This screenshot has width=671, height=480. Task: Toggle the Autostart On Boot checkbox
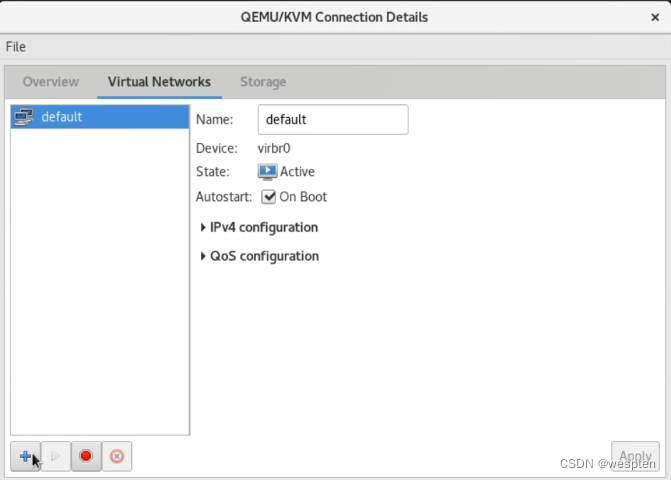(x=269, y=197)
